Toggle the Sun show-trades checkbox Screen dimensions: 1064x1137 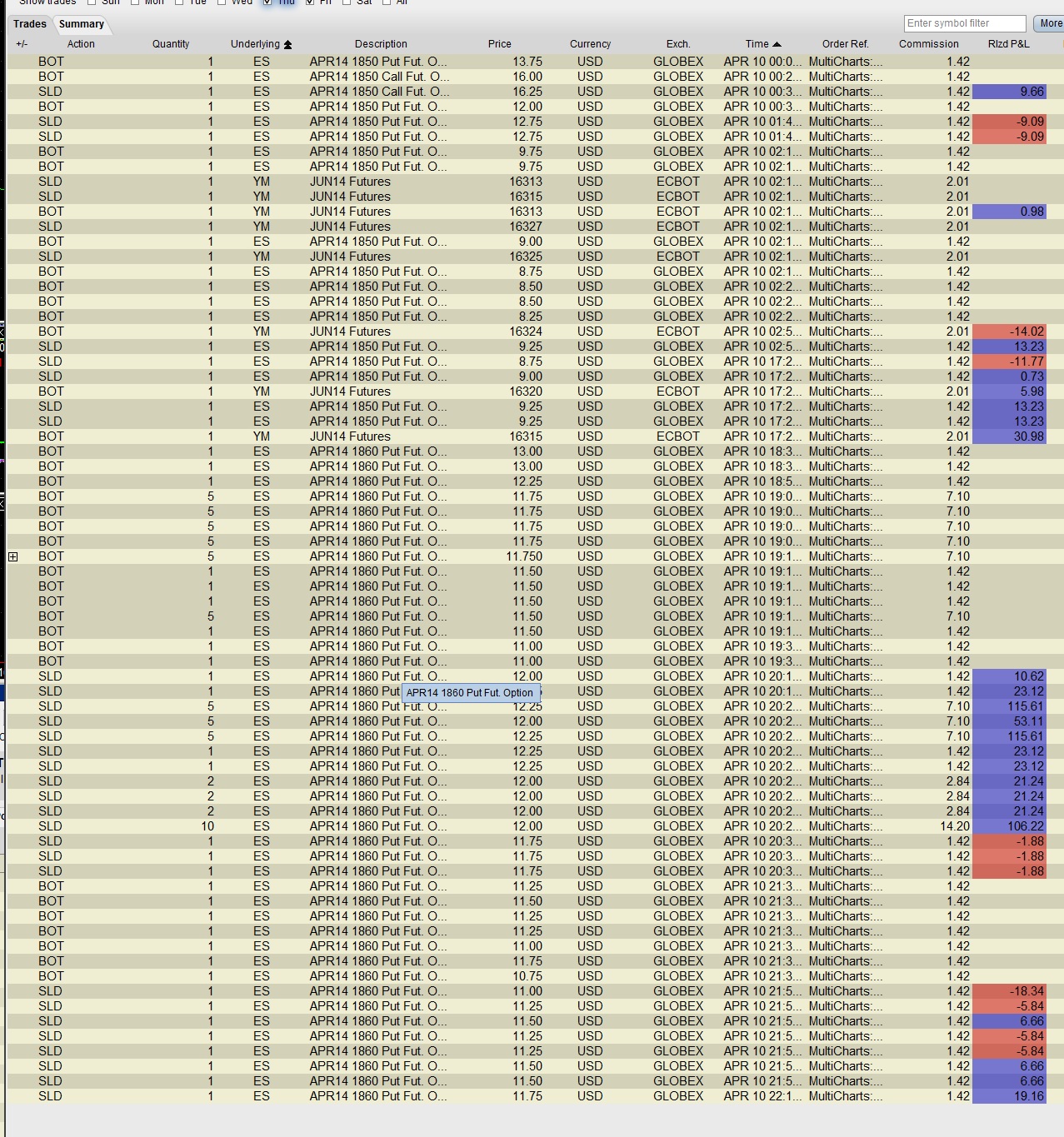pyautogui.click(x=92, y=2)
